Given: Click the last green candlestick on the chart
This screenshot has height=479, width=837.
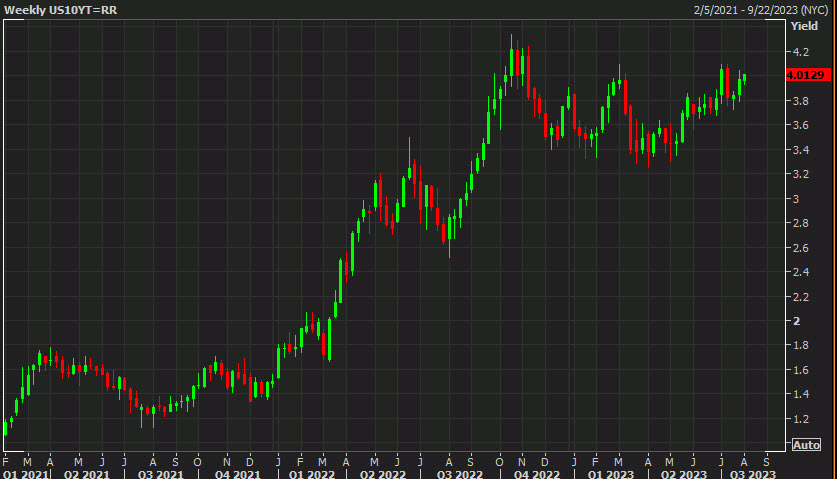Looking at the screenshot, I should pyautogui.click(x=744, y=77).
